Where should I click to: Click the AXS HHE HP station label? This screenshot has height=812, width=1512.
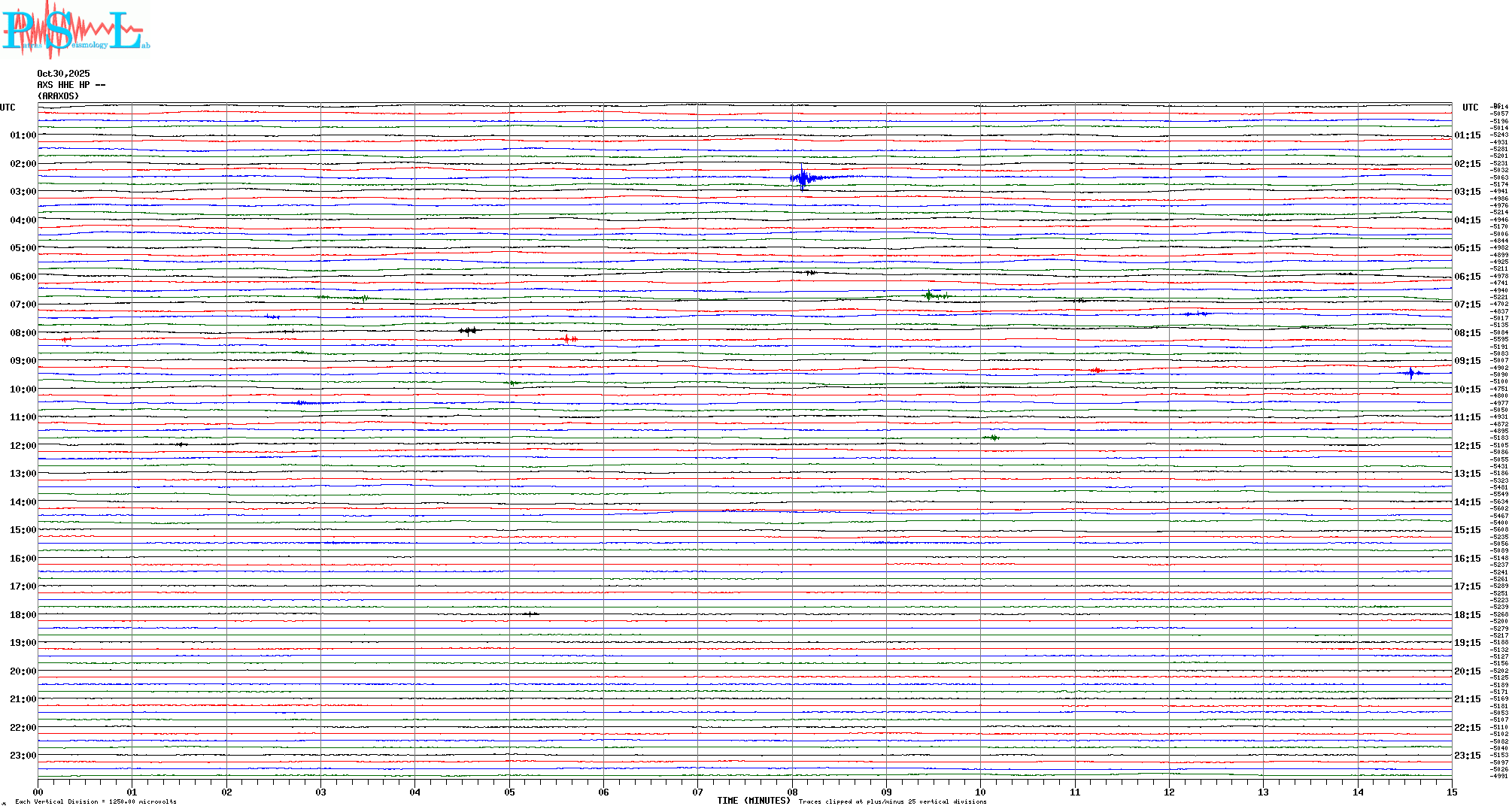click(71, 85)
